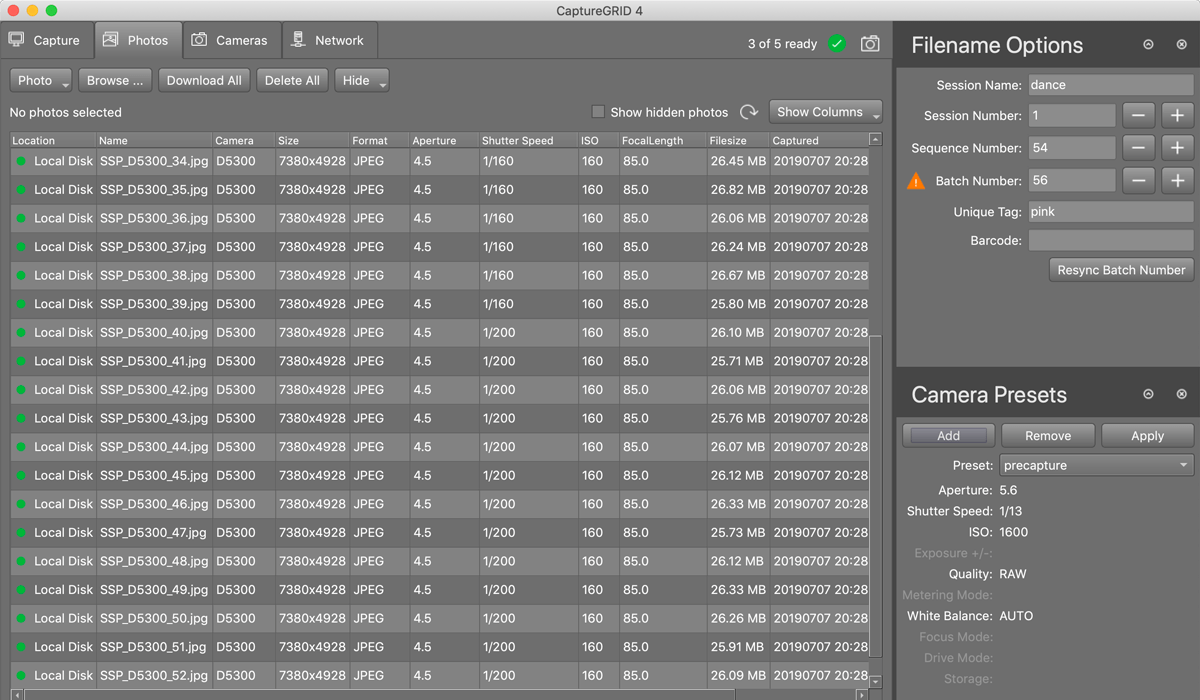Click the 3 of 5 ready status text
Viewport: 1200px width, 700px height.
click(x=782, y=44)
